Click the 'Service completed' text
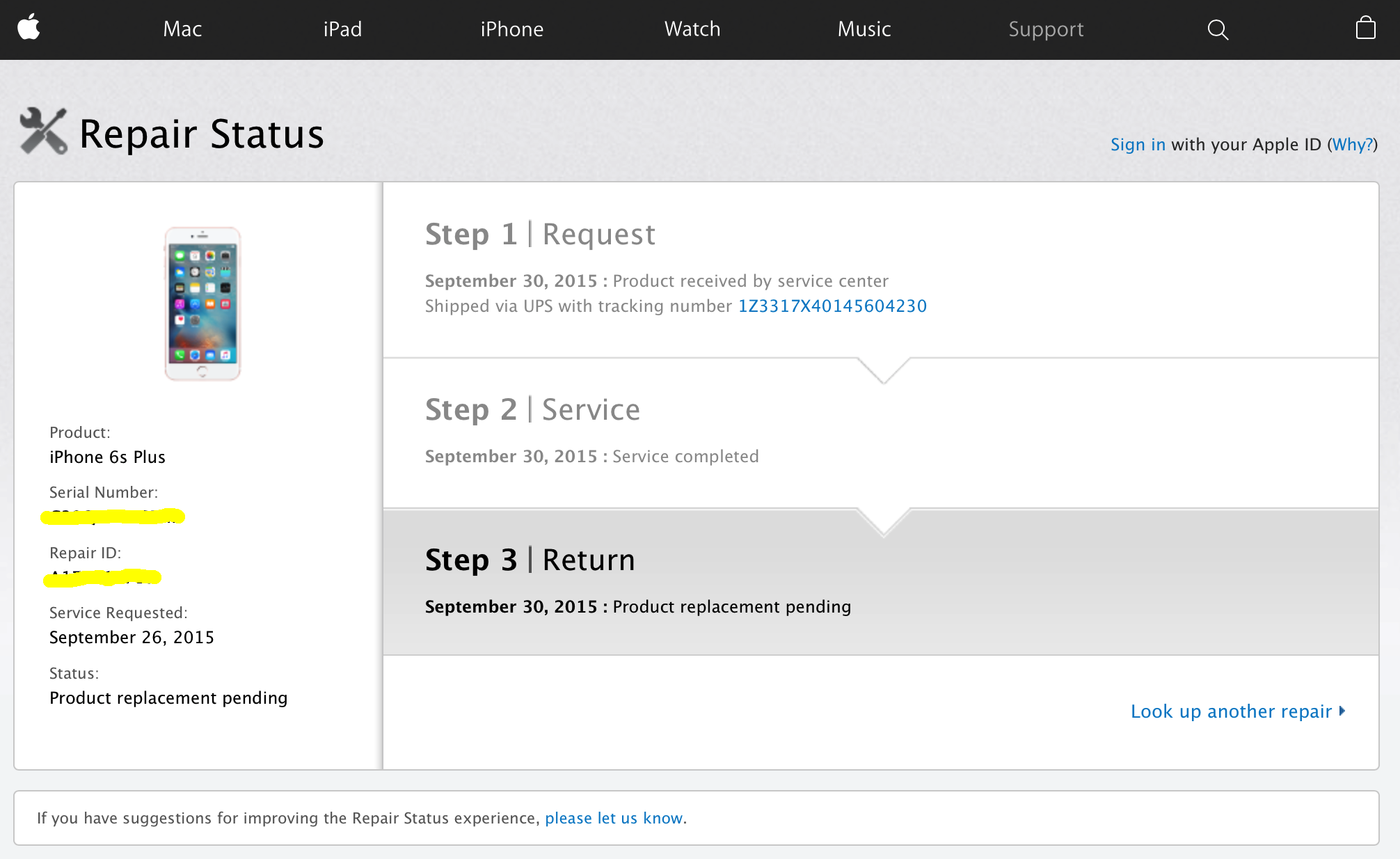This screenshot has height=859, width=1400. pos(685,457)
